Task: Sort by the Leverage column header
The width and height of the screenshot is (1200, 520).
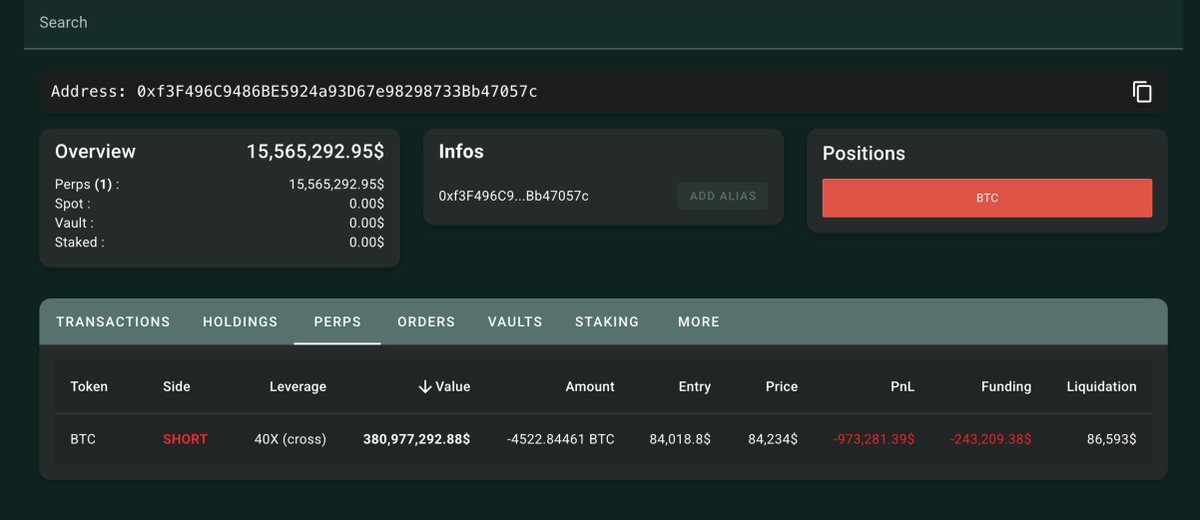Action: click(298, 386)
